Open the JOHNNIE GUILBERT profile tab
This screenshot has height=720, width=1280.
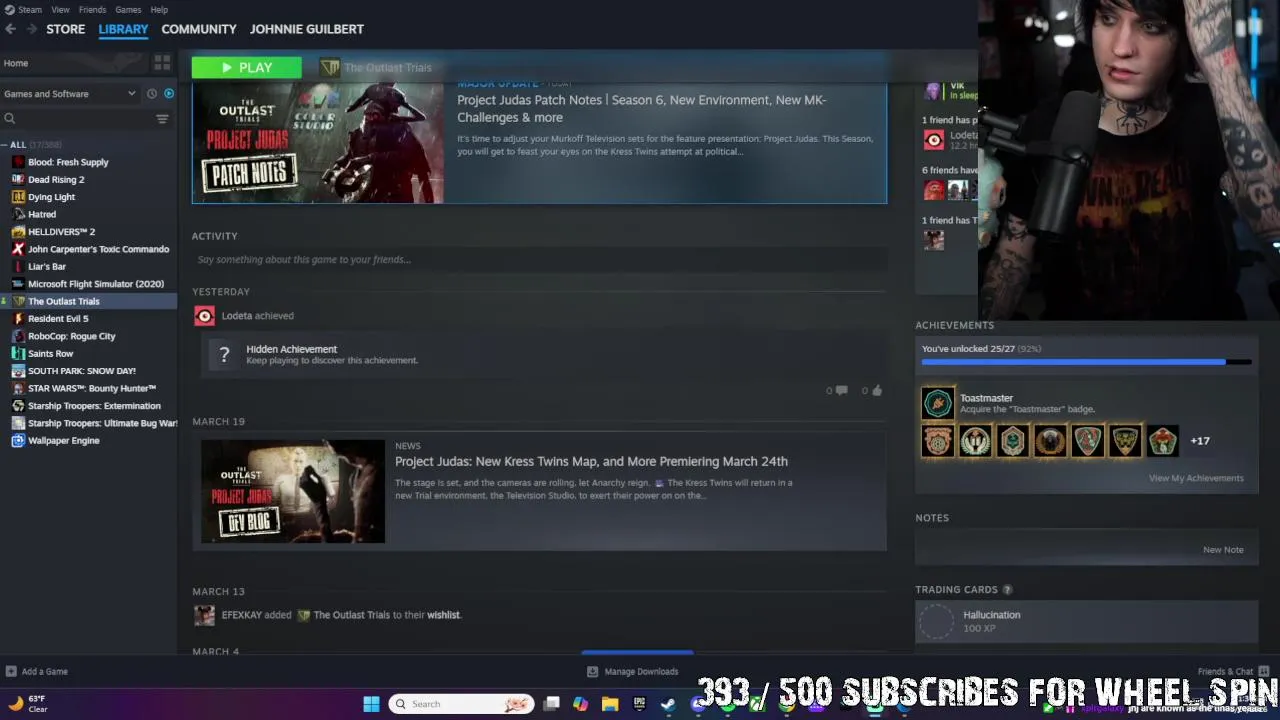[x=307, y=29]
